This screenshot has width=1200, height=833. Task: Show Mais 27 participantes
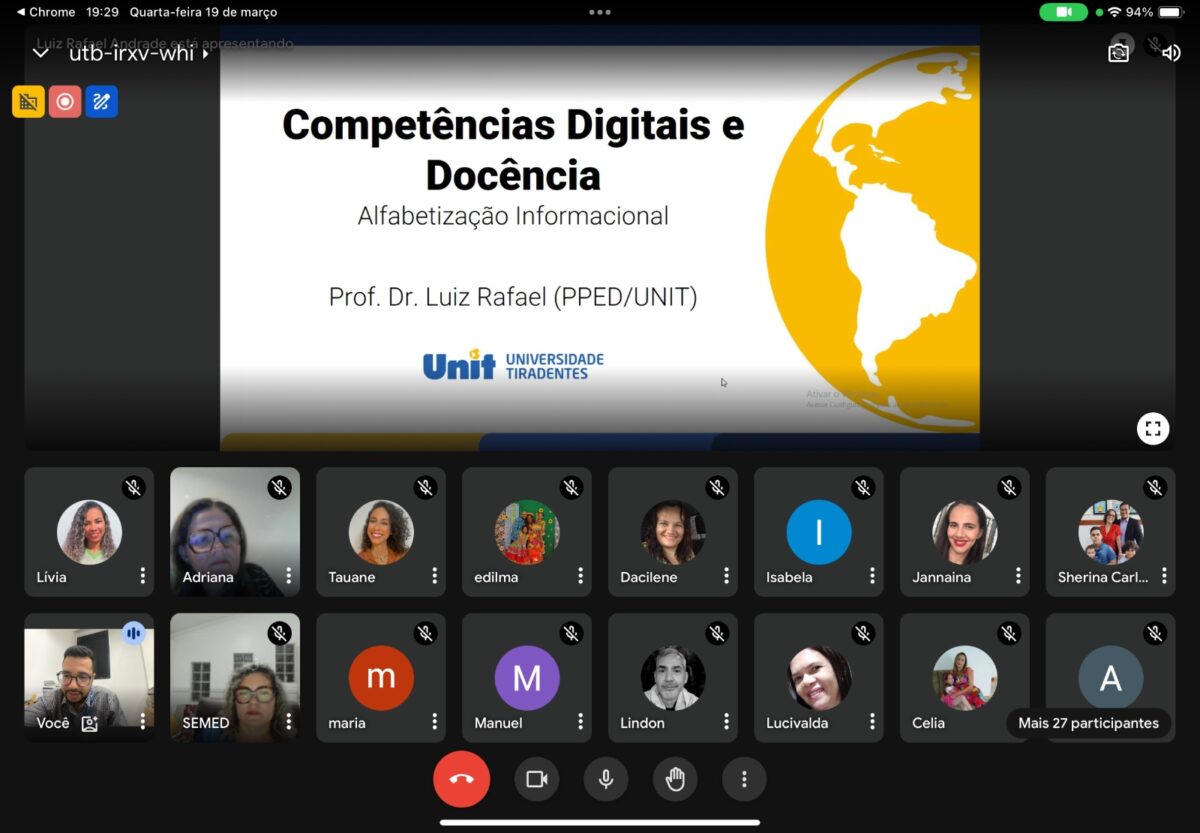click(1089, 723)
